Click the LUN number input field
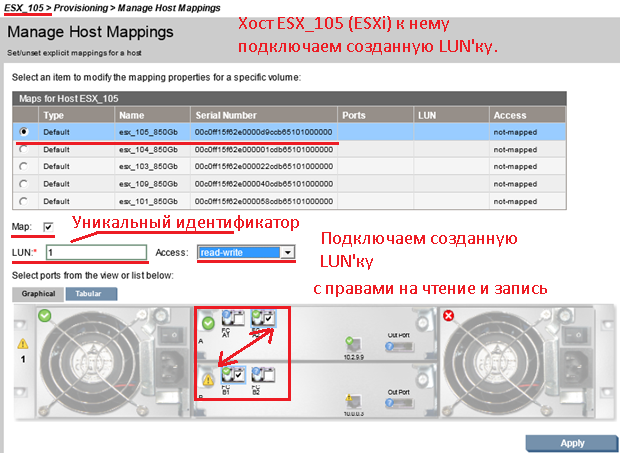This screenshot has width=620, height=453. point(96,253)
